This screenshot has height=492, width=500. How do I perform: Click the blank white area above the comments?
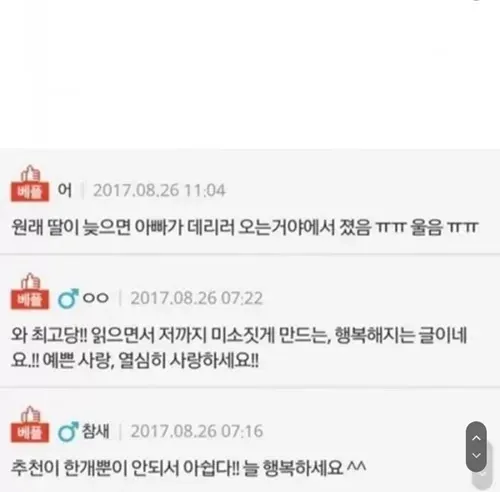click(x=250, y=73)
